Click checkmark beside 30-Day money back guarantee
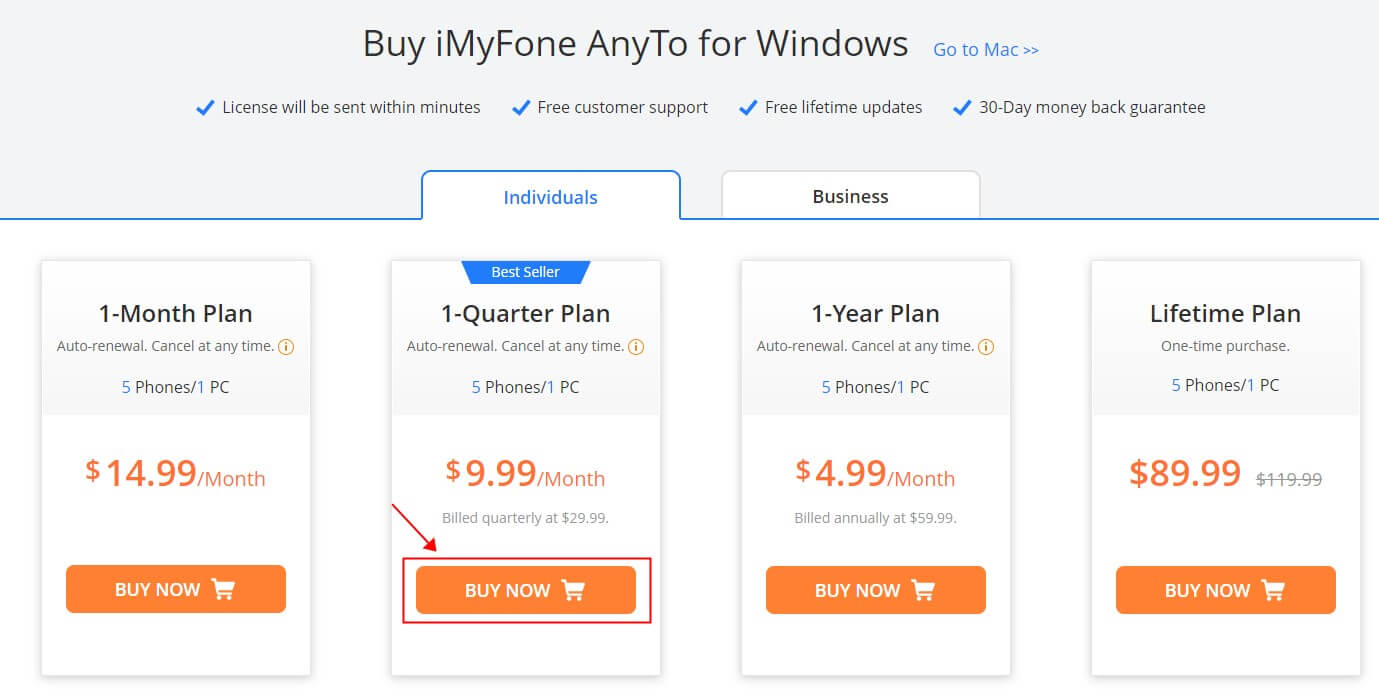1379x698 pixels. tap(962, 107)
